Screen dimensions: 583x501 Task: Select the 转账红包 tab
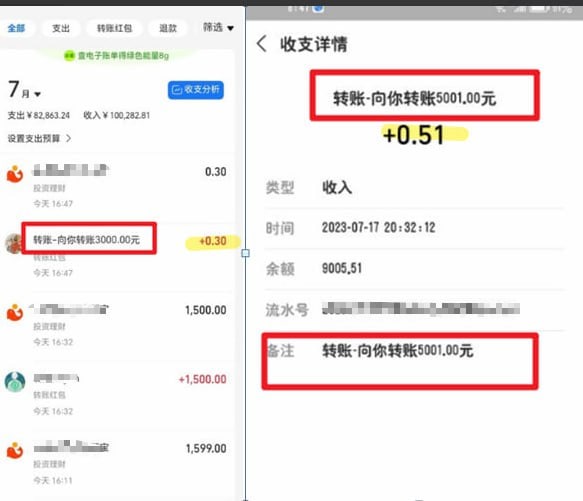pos(115,28)
